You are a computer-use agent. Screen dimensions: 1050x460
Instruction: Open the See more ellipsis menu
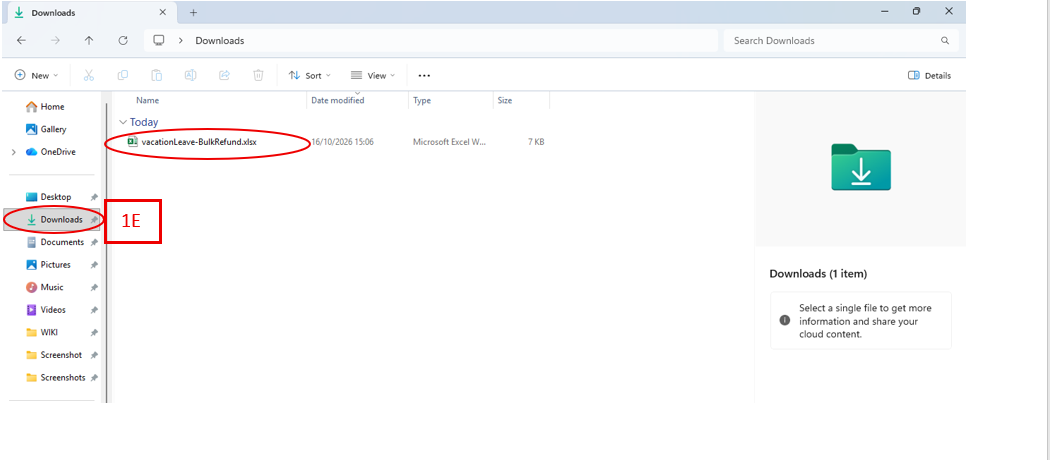click(x=424, y=76)
